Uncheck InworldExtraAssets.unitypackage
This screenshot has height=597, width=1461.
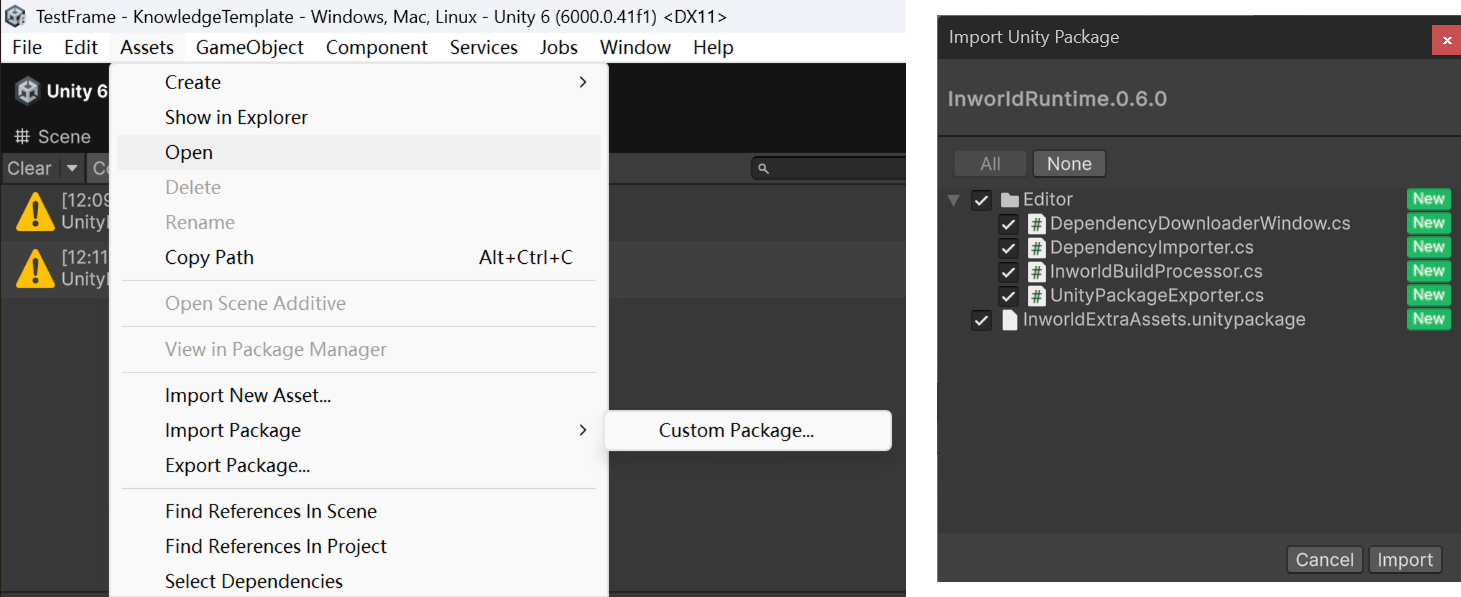[x=981, y=319]
